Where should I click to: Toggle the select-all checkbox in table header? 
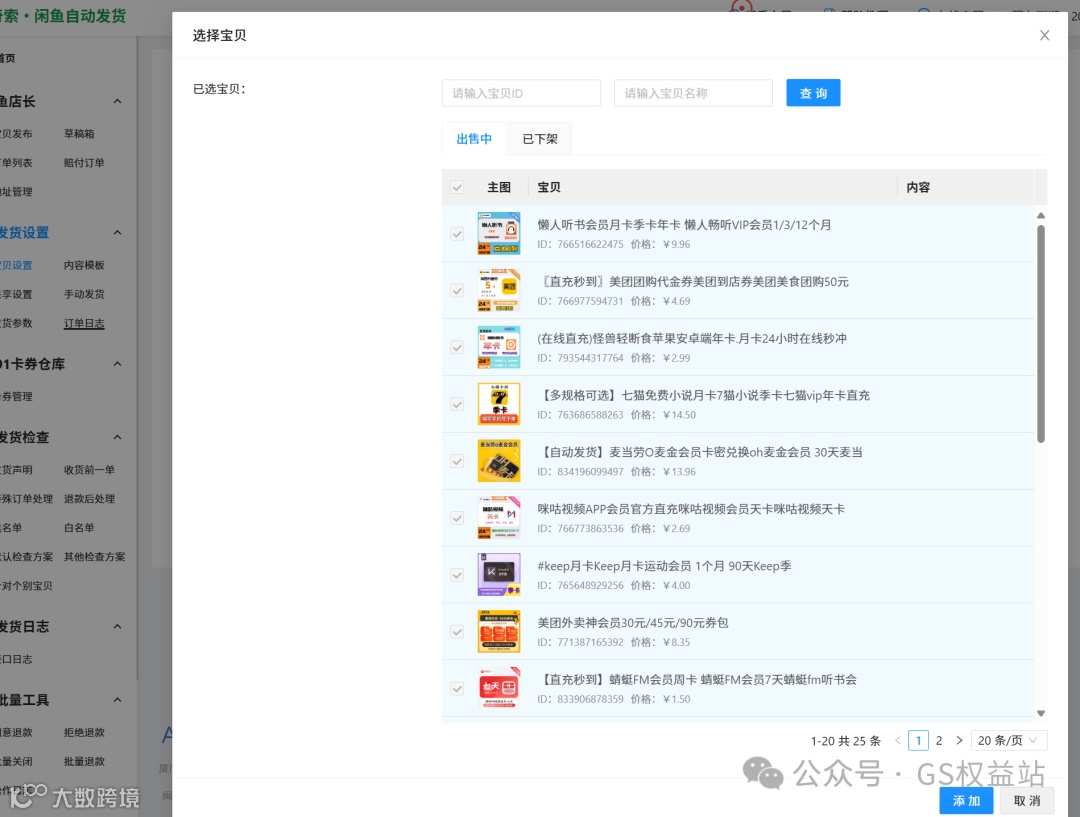click(457, 187)
